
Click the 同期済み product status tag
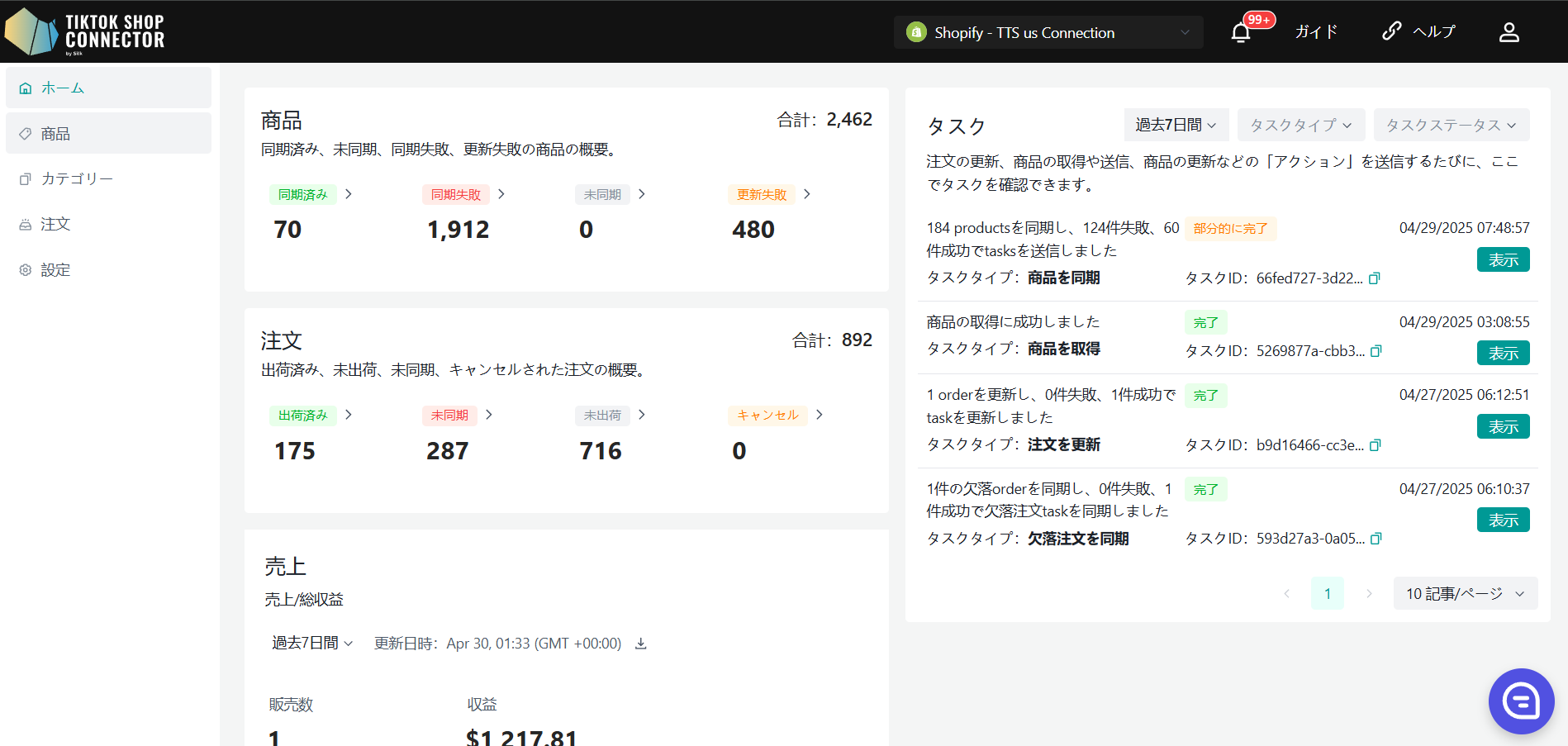click(303, 194)
